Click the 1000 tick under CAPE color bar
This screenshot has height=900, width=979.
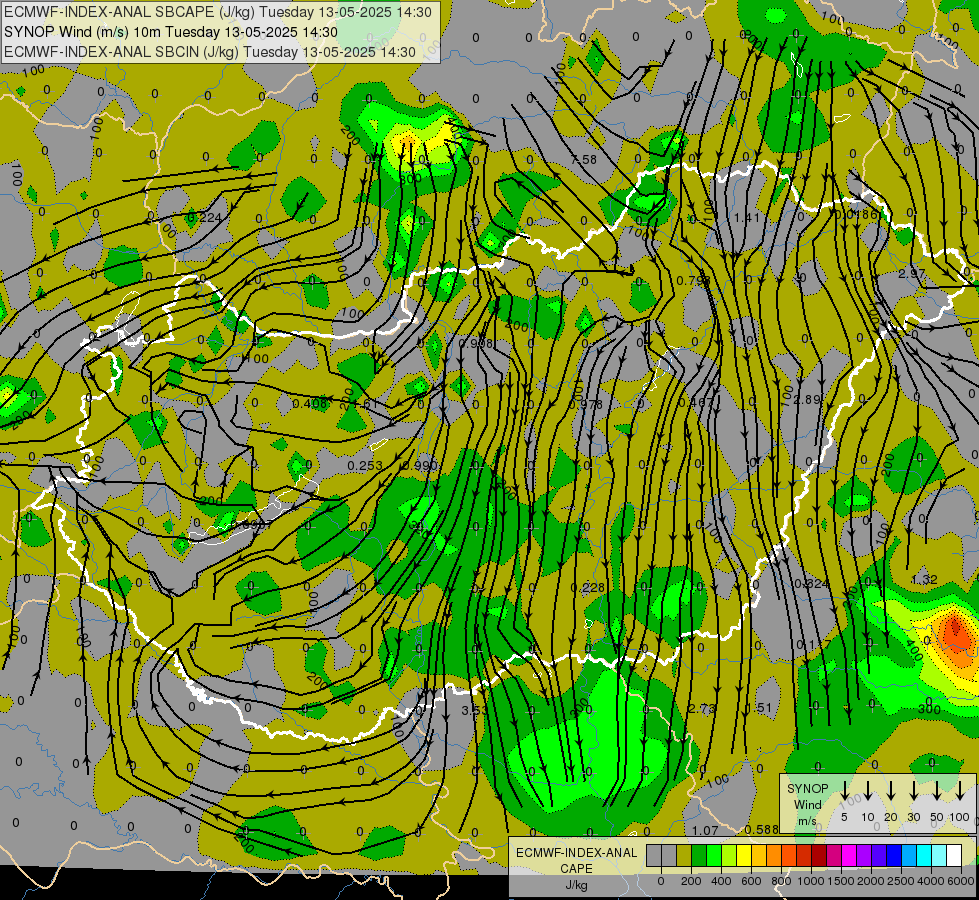click(x=811, y=881)
